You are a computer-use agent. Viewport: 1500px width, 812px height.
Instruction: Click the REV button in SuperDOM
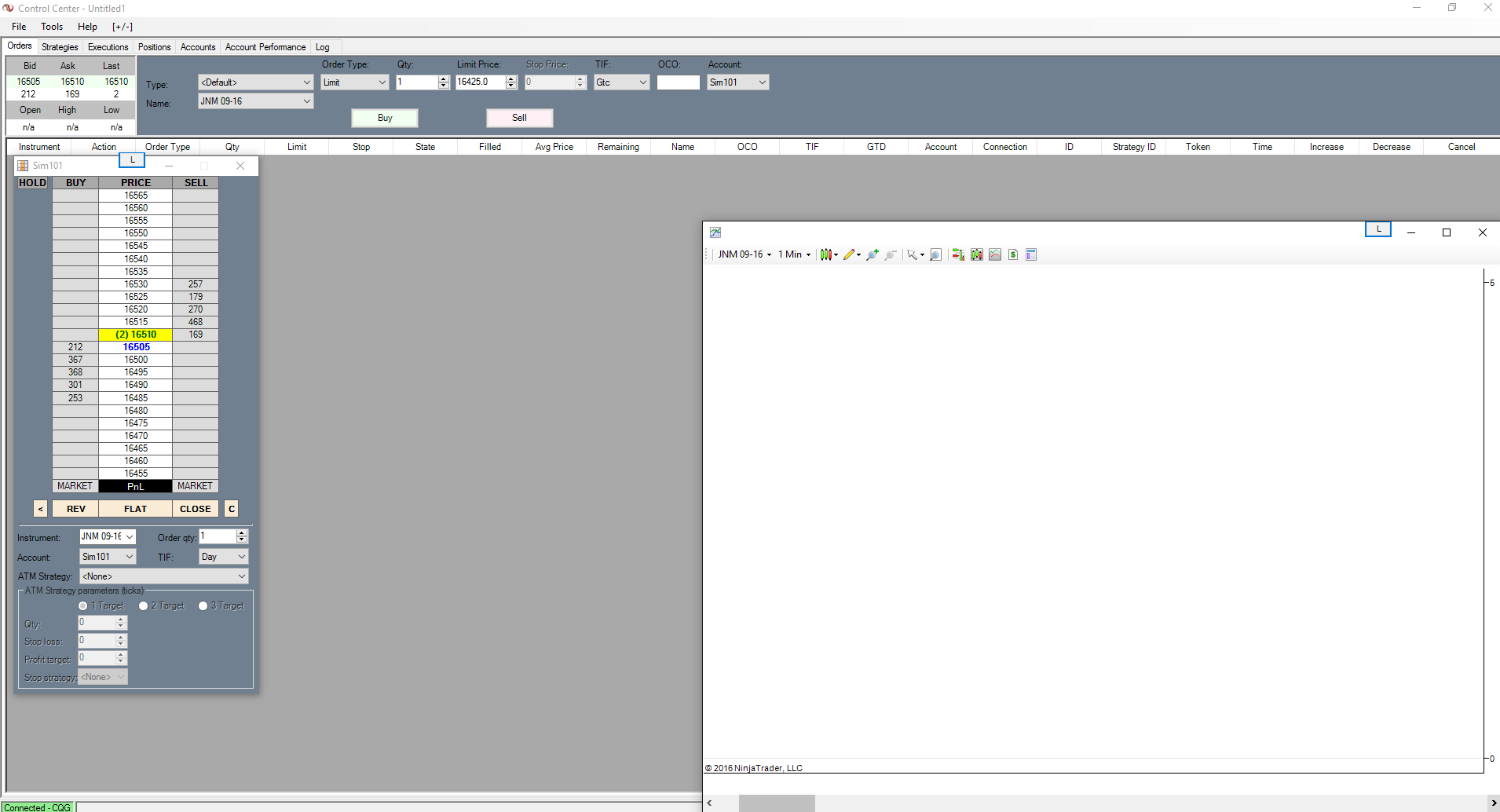(x=76, y=509)
